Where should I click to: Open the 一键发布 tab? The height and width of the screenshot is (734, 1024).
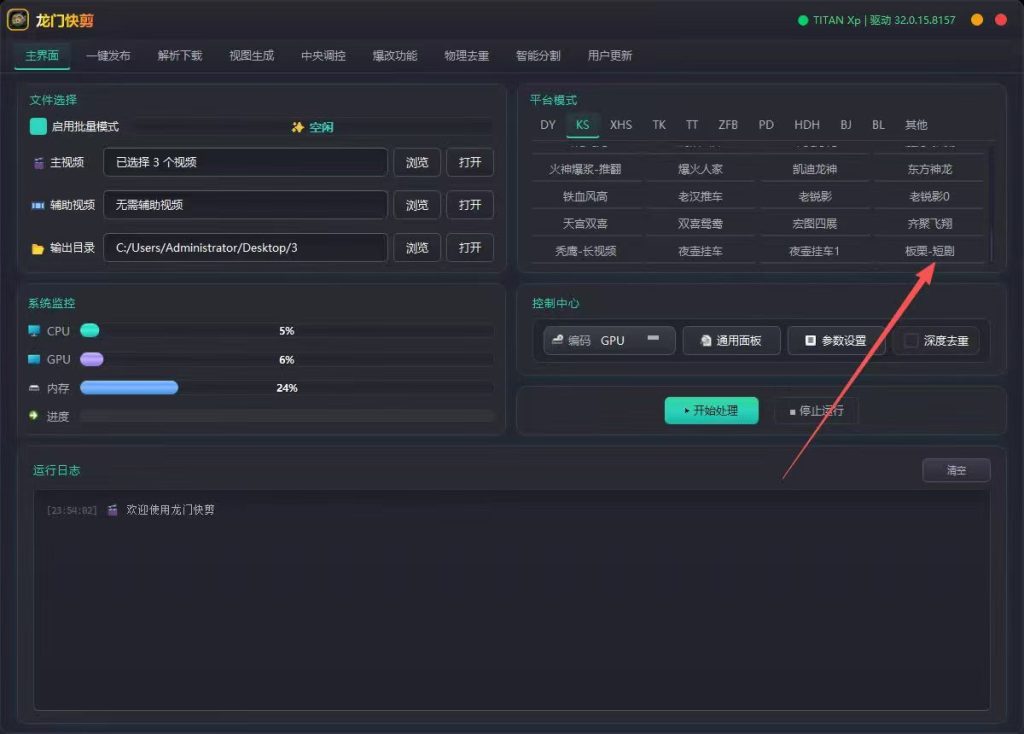108,56
